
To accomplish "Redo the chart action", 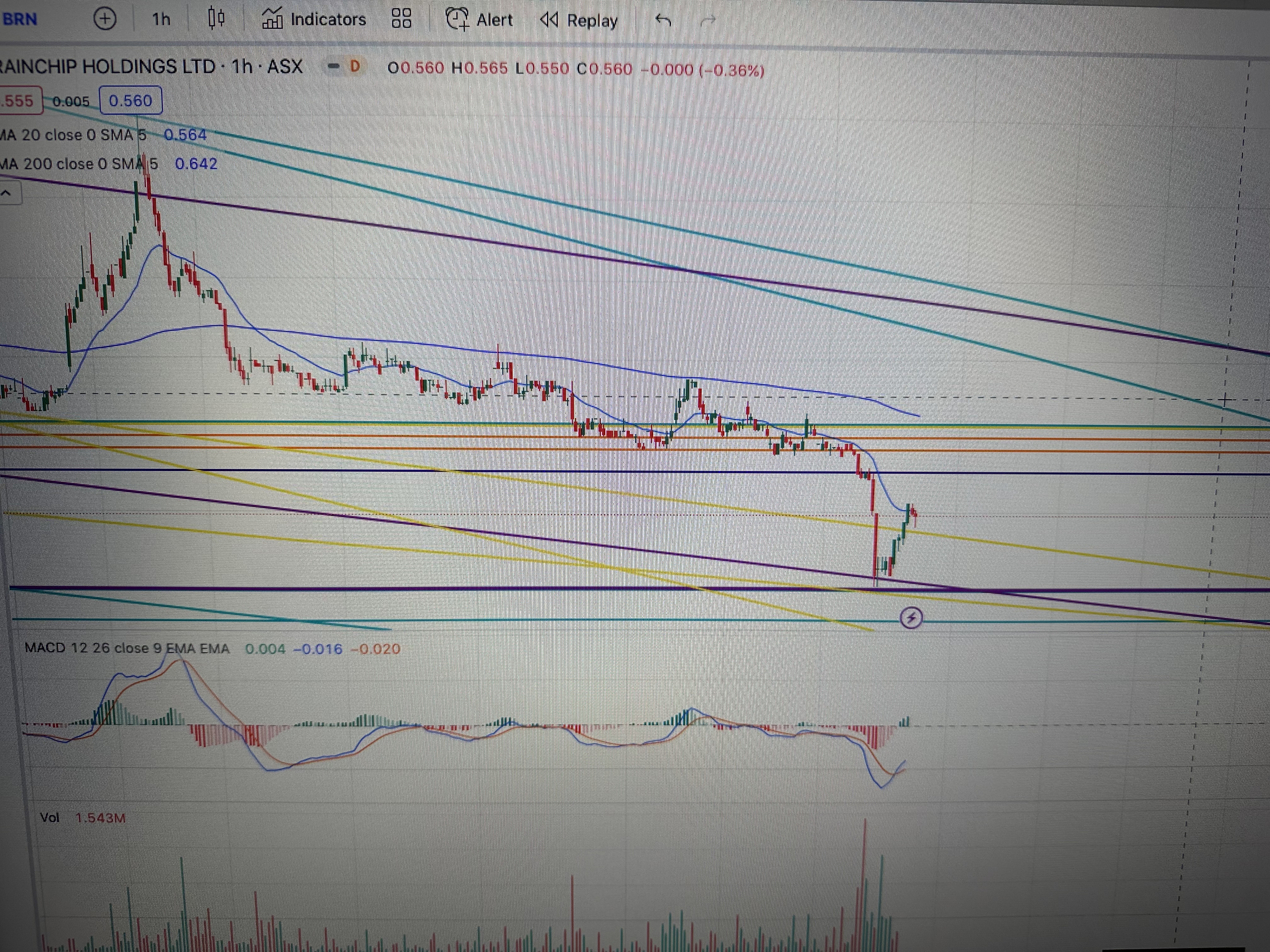I will tap(708, 21).
